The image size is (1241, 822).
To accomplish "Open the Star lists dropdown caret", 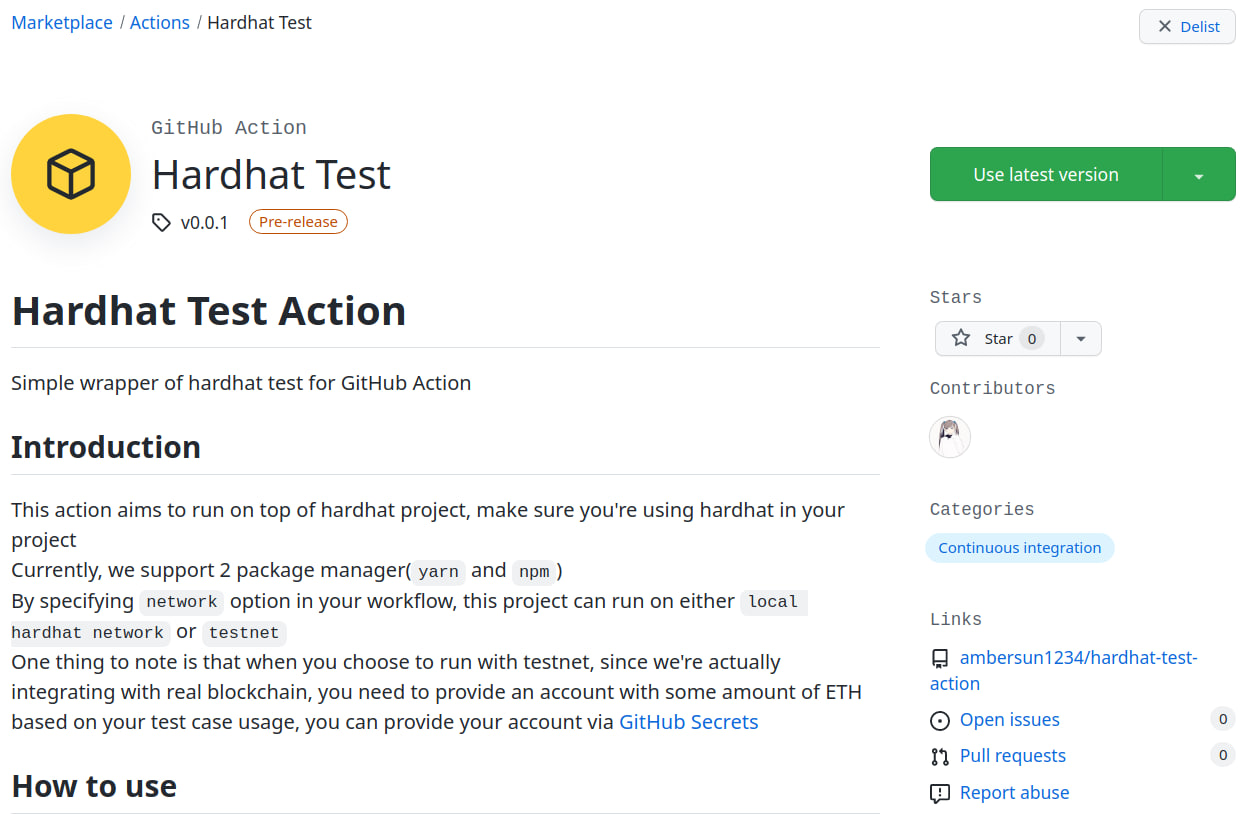I will click(x=1080, y=339).
